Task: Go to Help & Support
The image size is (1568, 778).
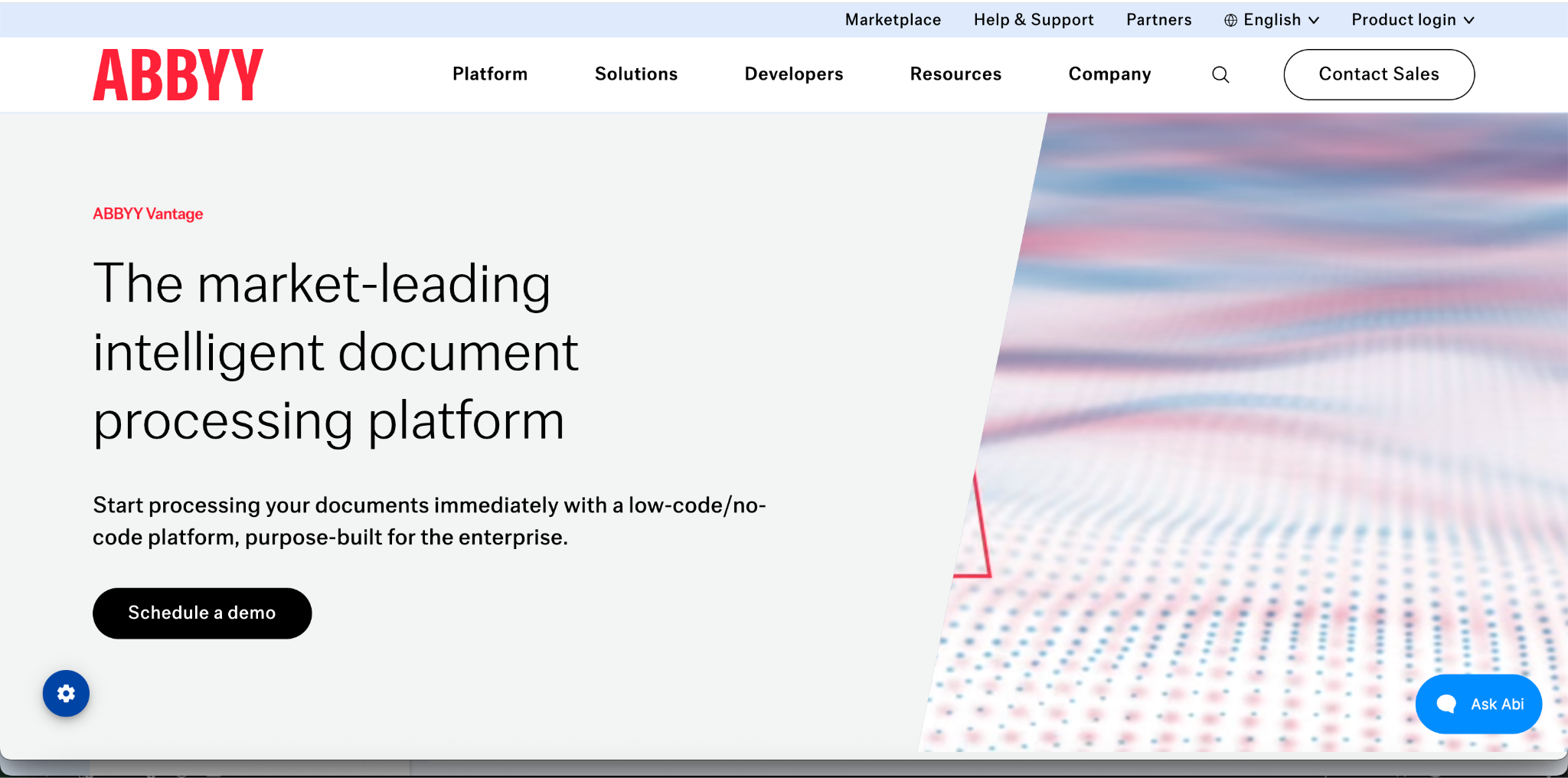Action: [1034, 20]
